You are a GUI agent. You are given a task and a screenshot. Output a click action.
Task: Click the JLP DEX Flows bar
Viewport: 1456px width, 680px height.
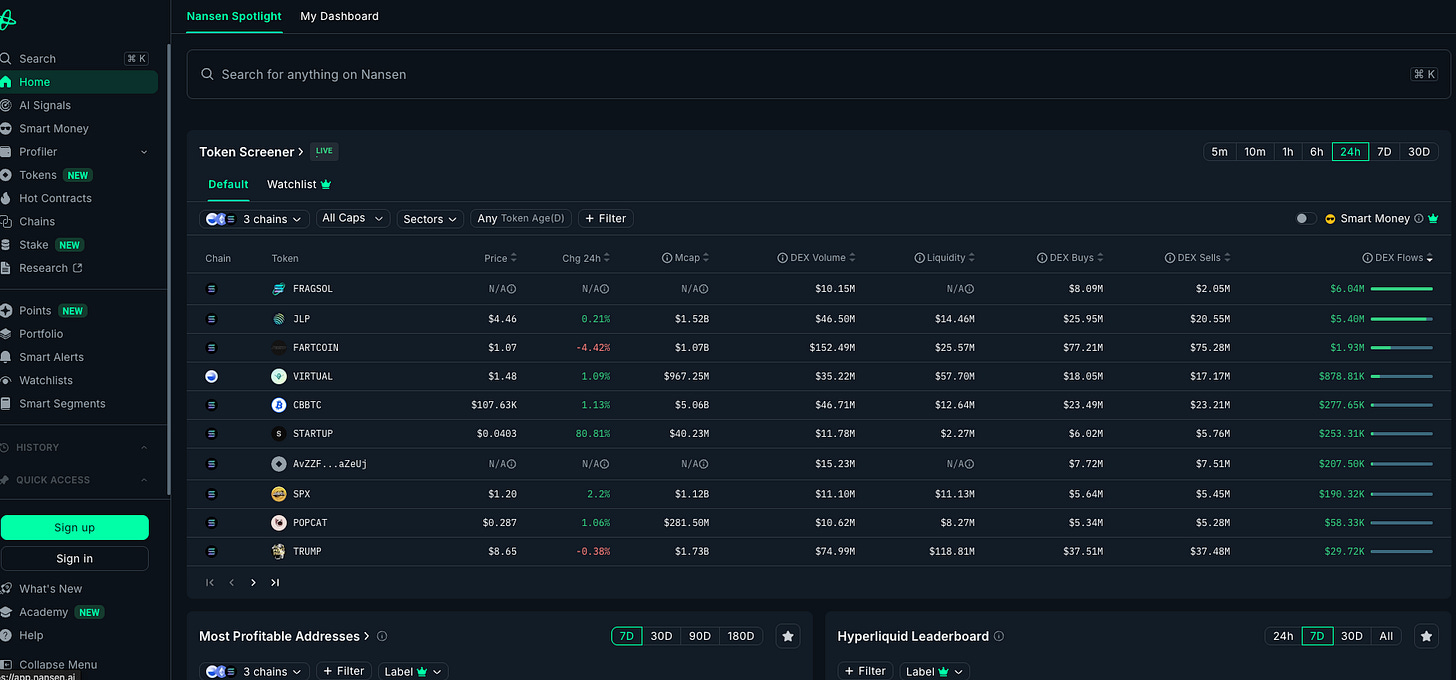pyautogui.click(x=1401, y=318)
